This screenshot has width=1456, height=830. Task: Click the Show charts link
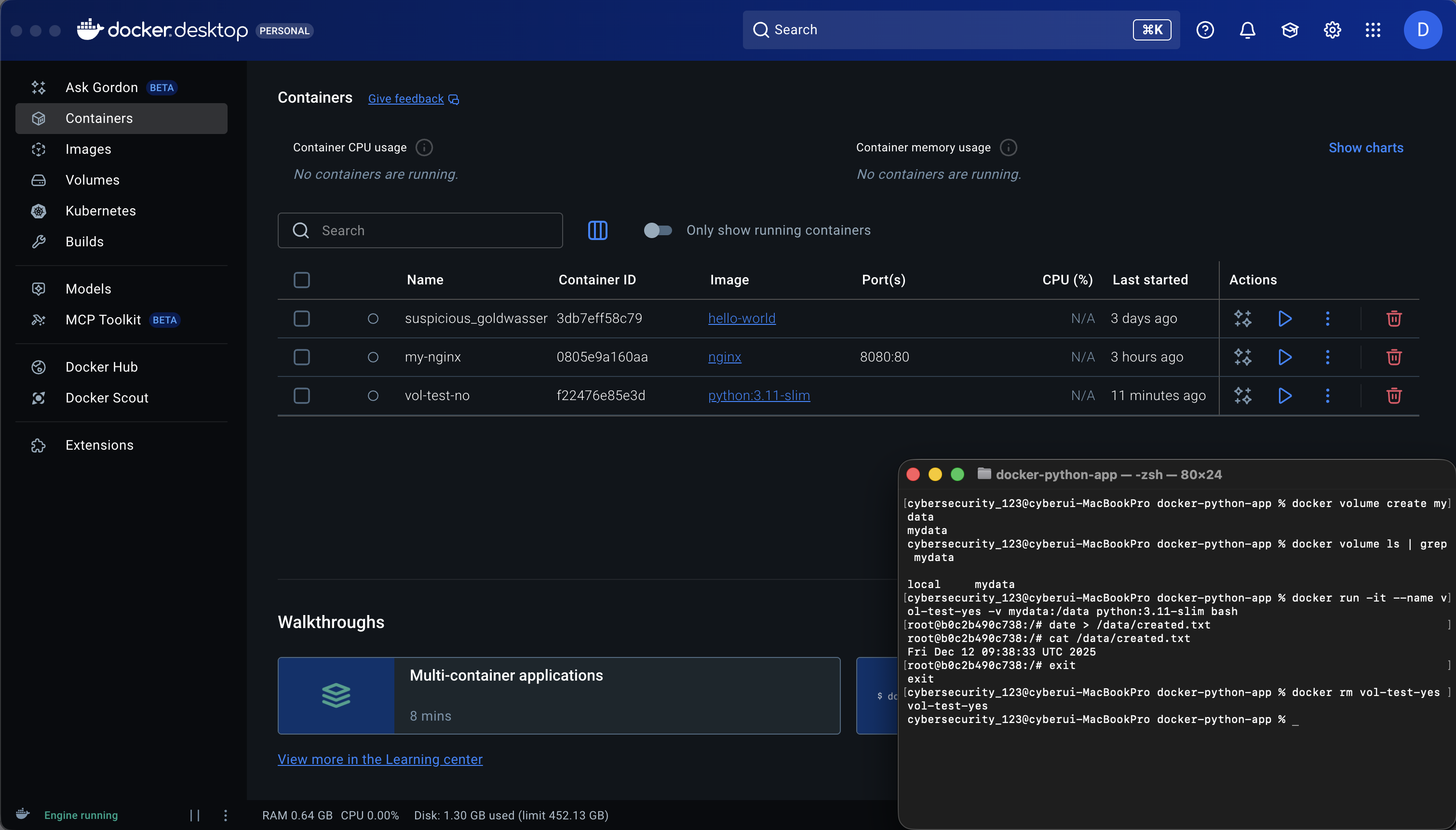pos(1366,148)
